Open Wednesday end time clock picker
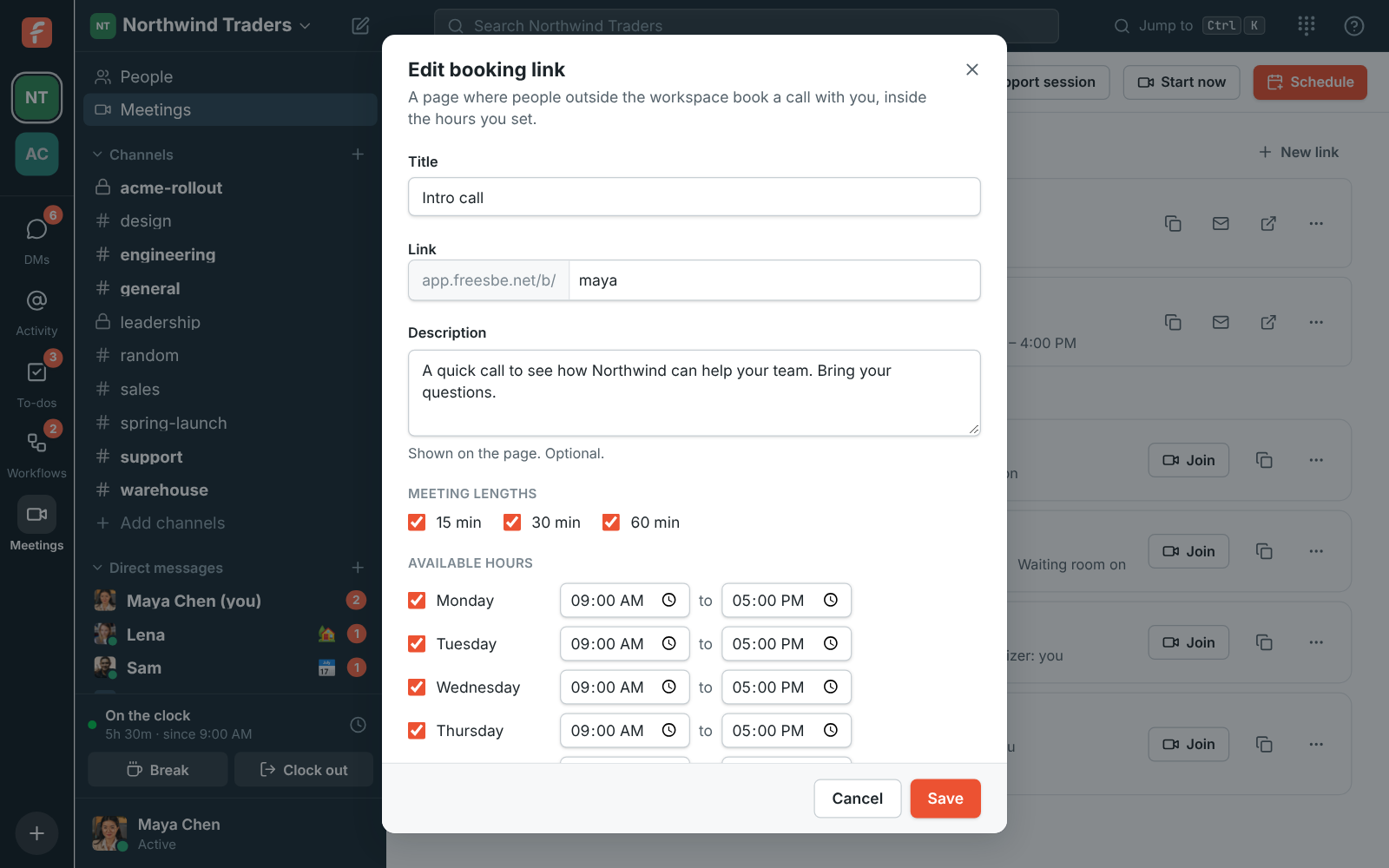This screenshot has width=1389, height=868. [x=831, y=687]
